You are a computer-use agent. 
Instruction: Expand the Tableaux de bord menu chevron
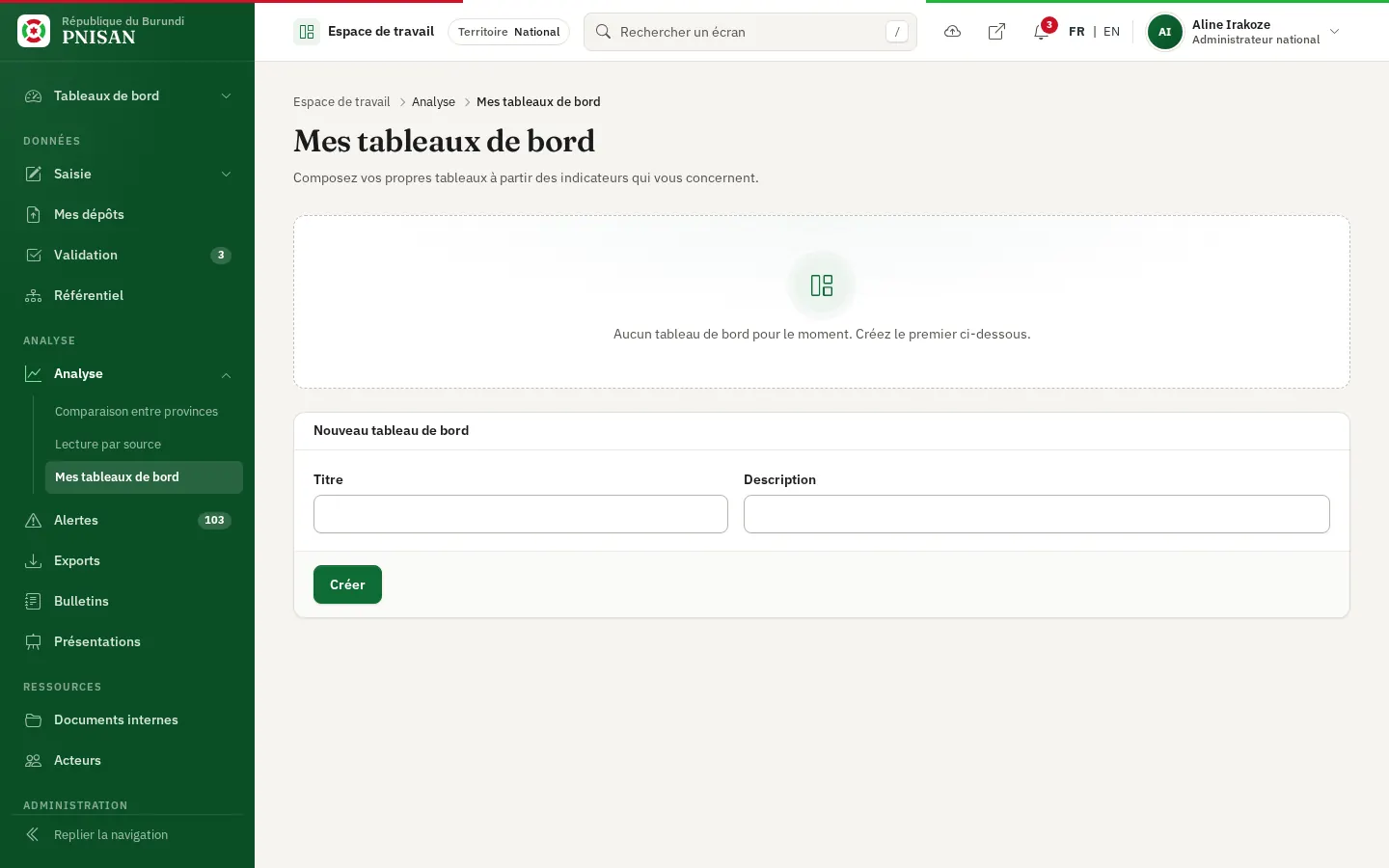(226, 95)
